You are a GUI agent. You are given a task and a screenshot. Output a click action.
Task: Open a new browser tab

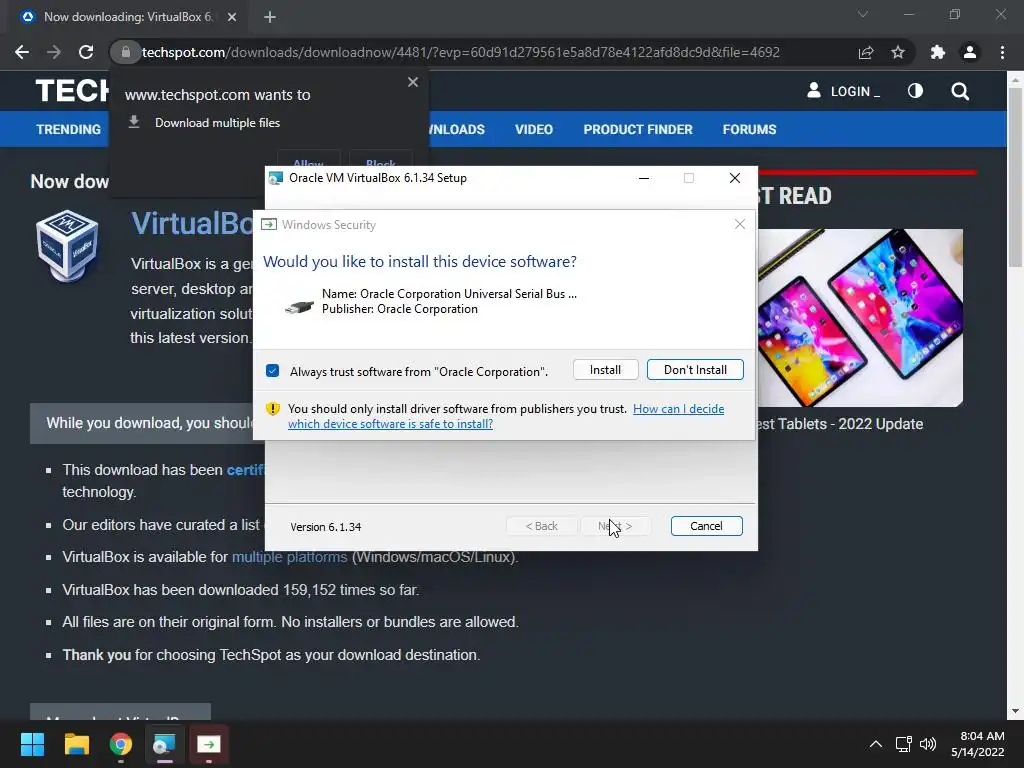(270, 17)
